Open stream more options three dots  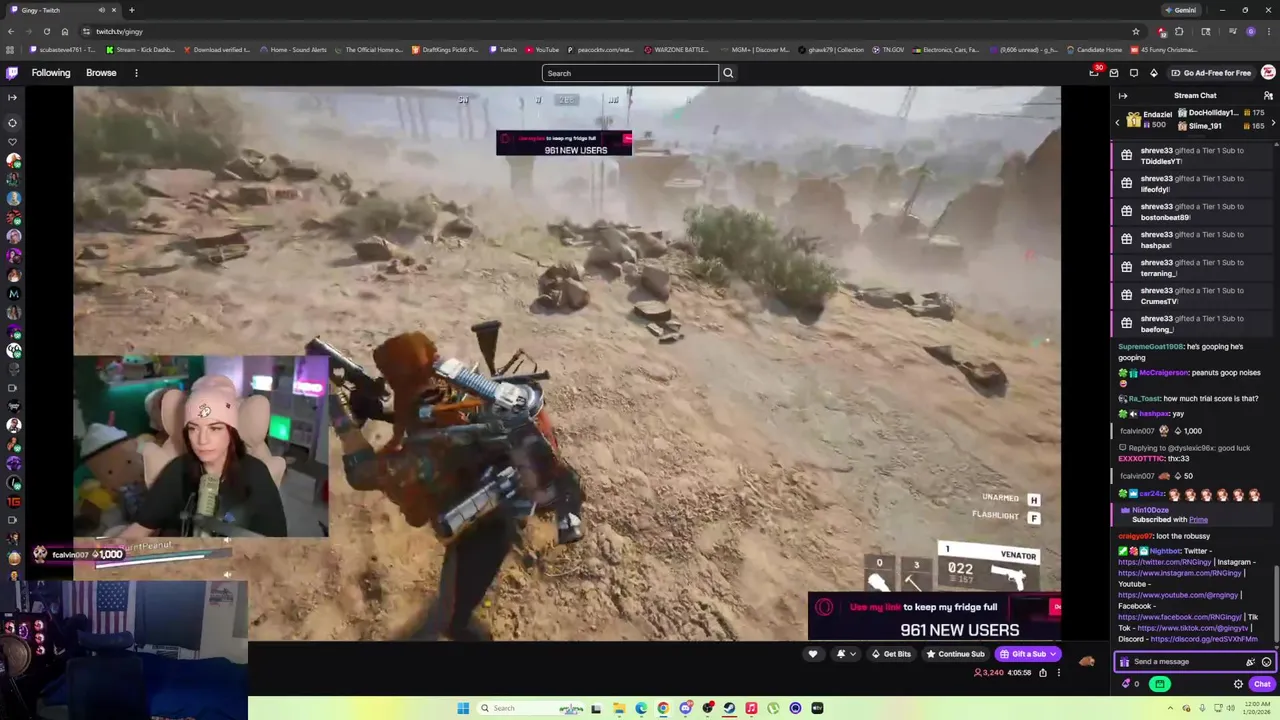(x=1059, y=673)
